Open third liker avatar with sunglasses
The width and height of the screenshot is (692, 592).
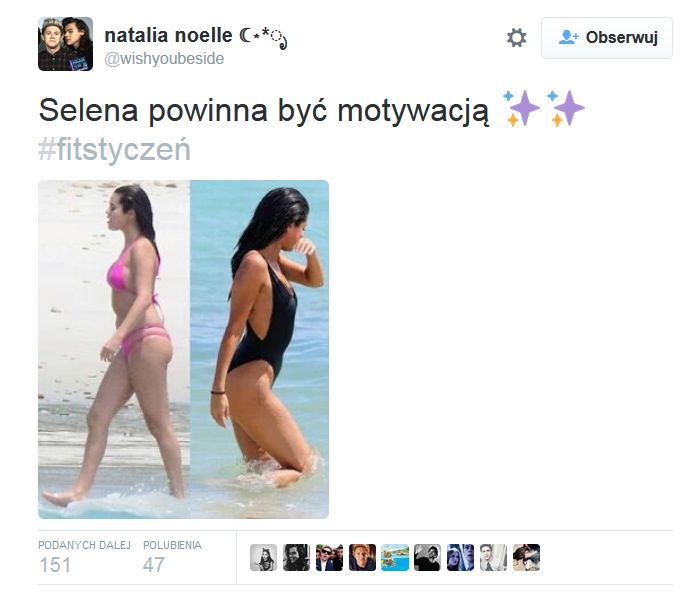click(x=329, y=557)
